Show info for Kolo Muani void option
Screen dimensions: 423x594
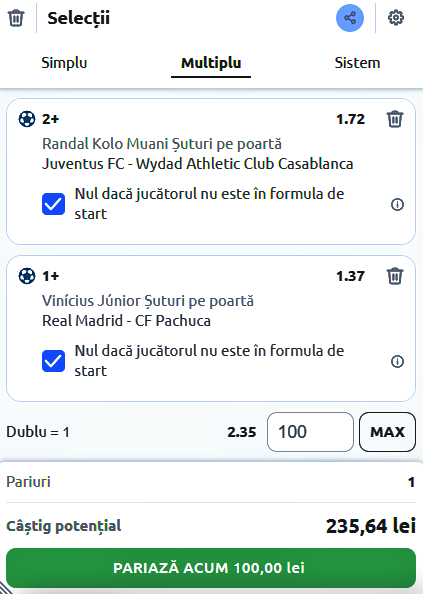[397, 205]
